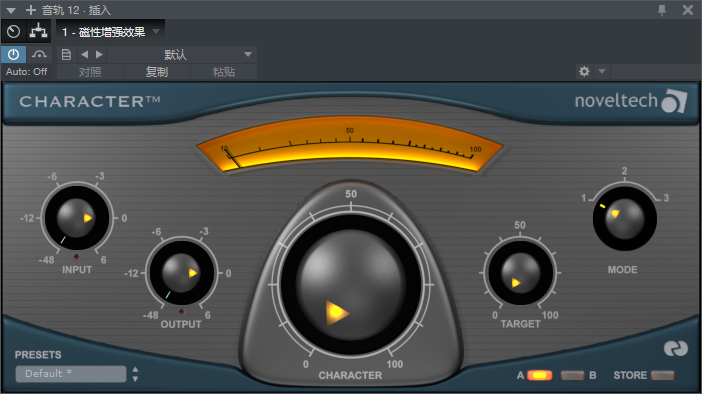Click the orange level meter display
Image resolution: width=702 pixels, height=394 pixels.
(350, 144)
